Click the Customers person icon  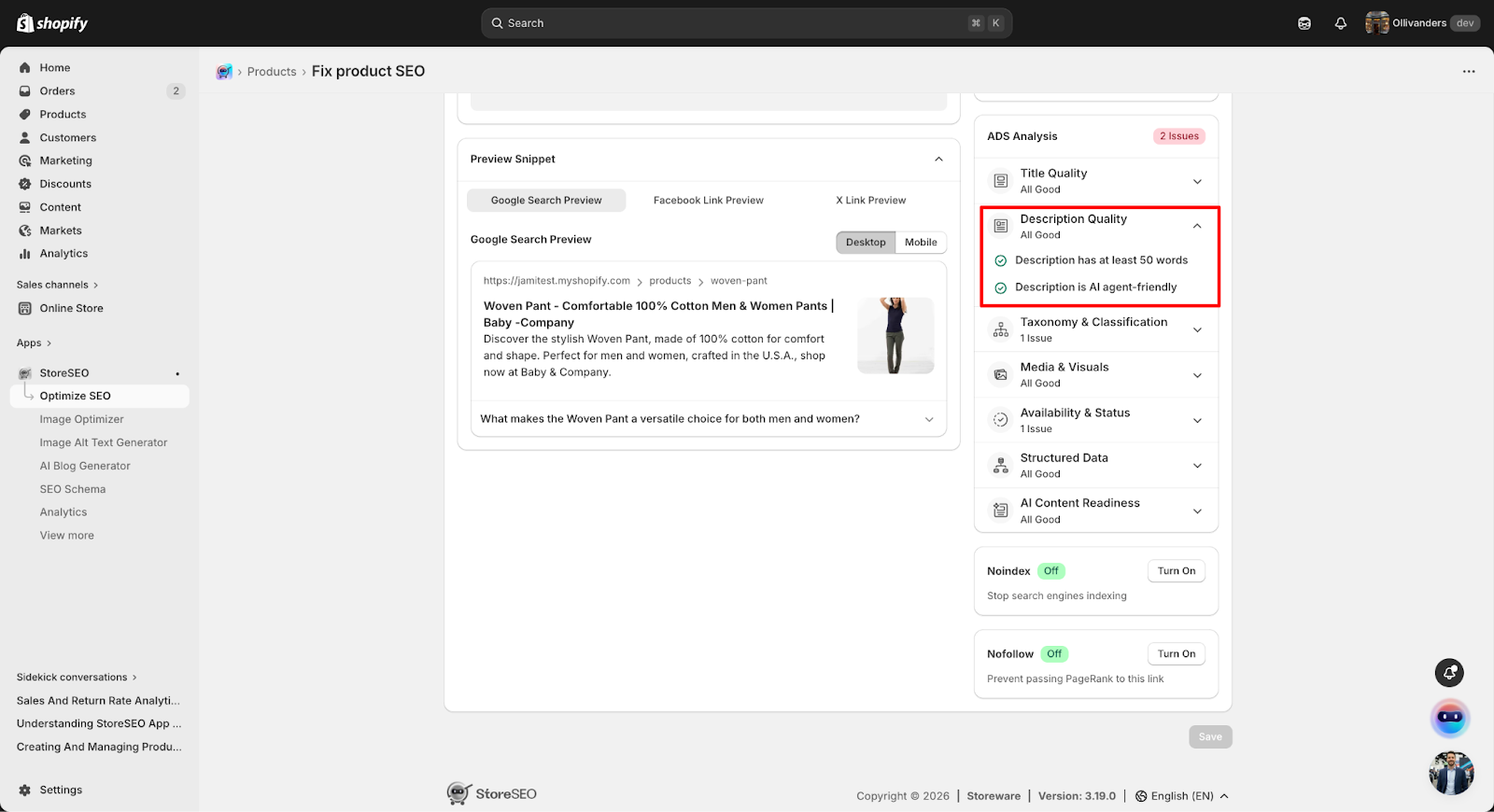(x=25, y=138)
